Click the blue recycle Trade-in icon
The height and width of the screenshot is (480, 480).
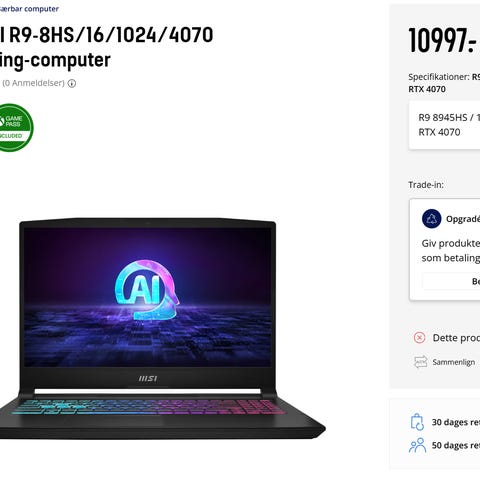pyautogui.click(x=431, y=219)
